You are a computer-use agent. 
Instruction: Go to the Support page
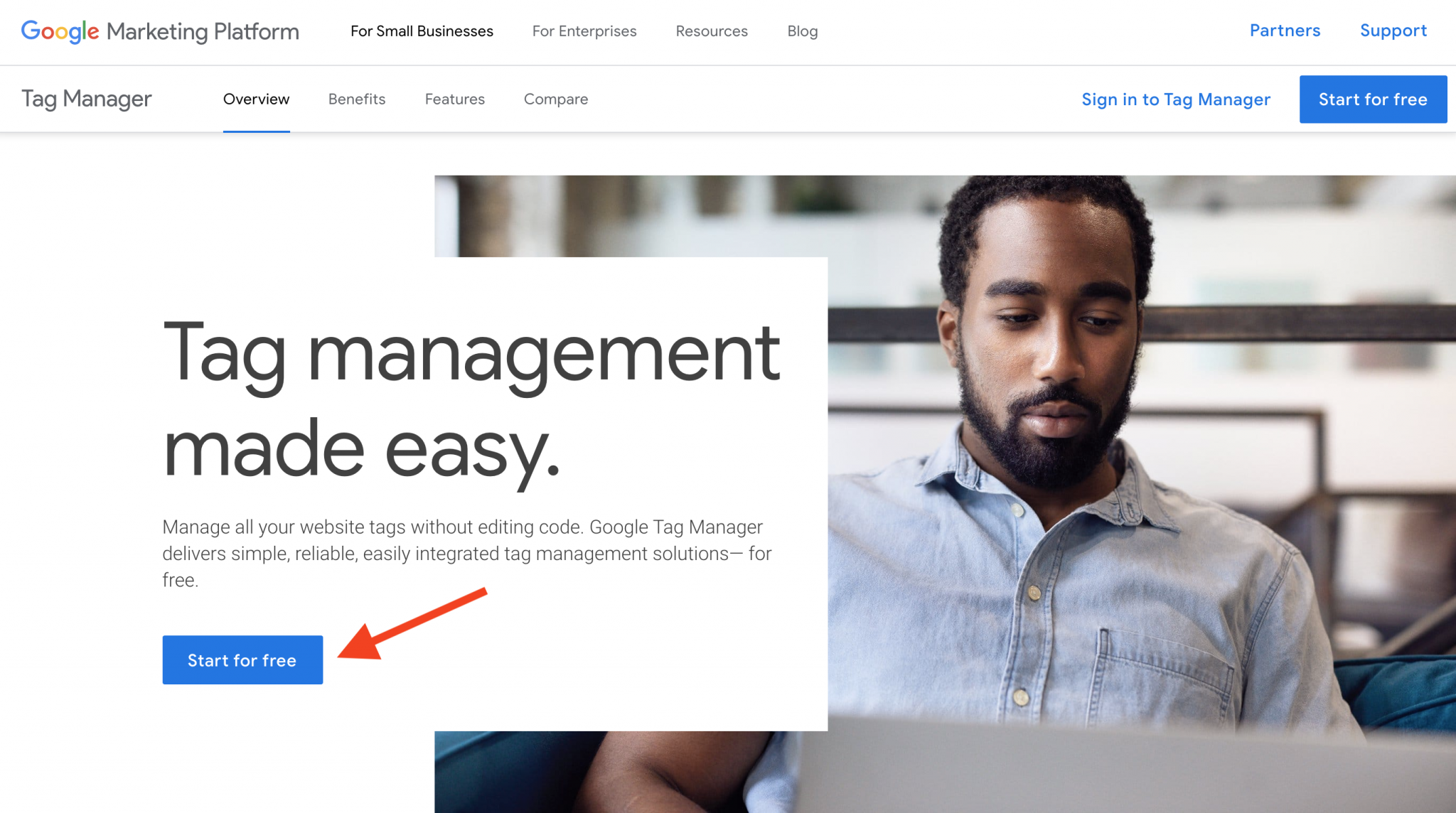tap(1393, 31)
